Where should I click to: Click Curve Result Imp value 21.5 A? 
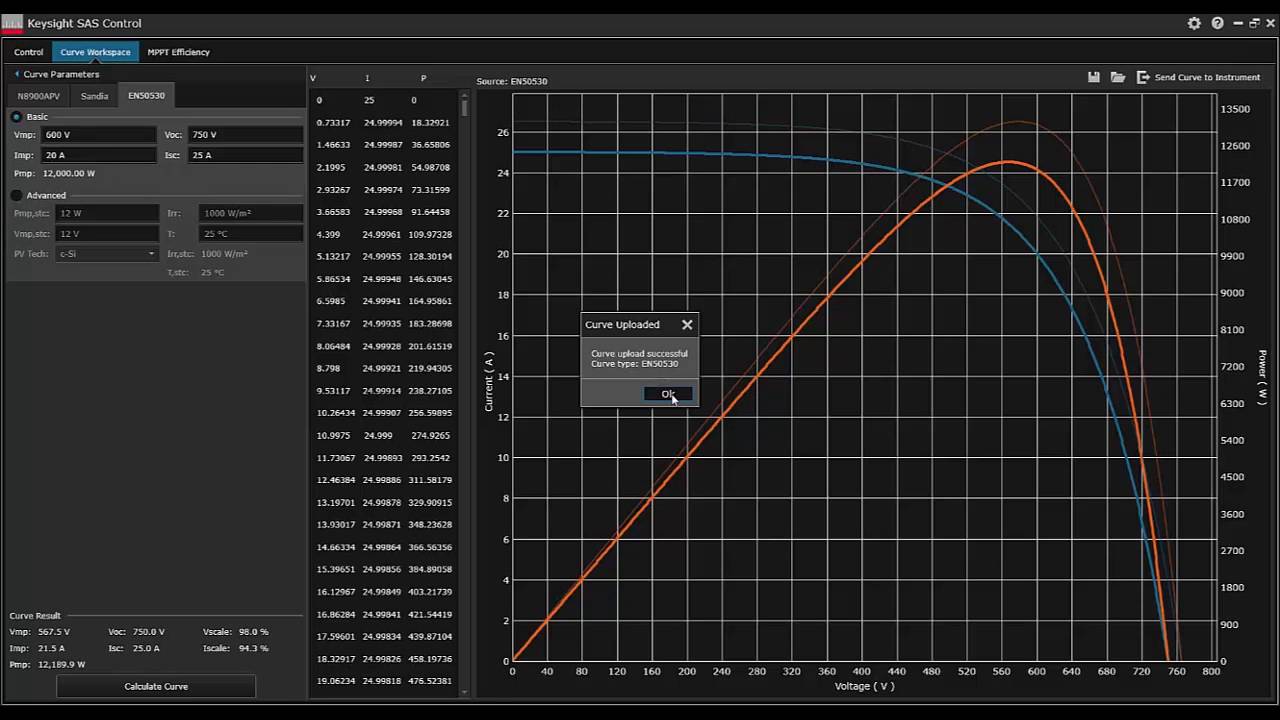tap(50, 648)
